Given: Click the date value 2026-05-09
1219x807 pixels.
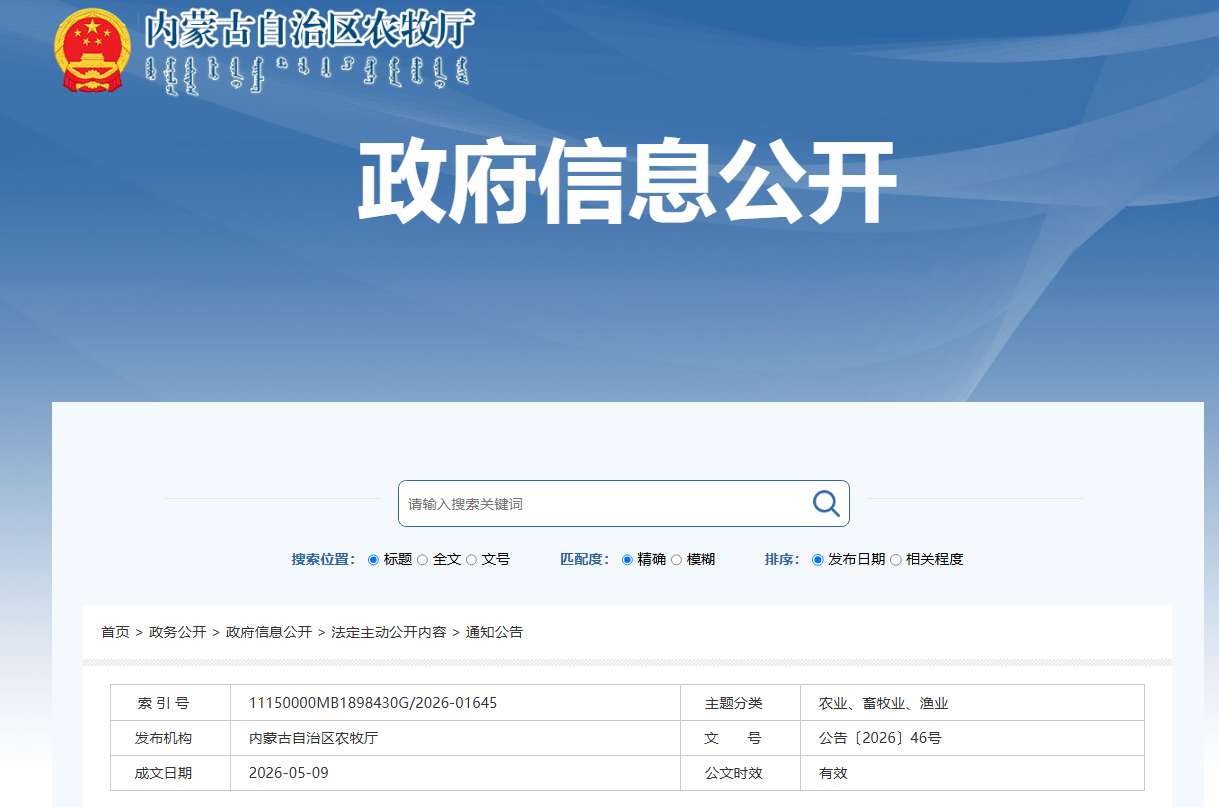Looking at the screenshot, I should tap(289, 773).
